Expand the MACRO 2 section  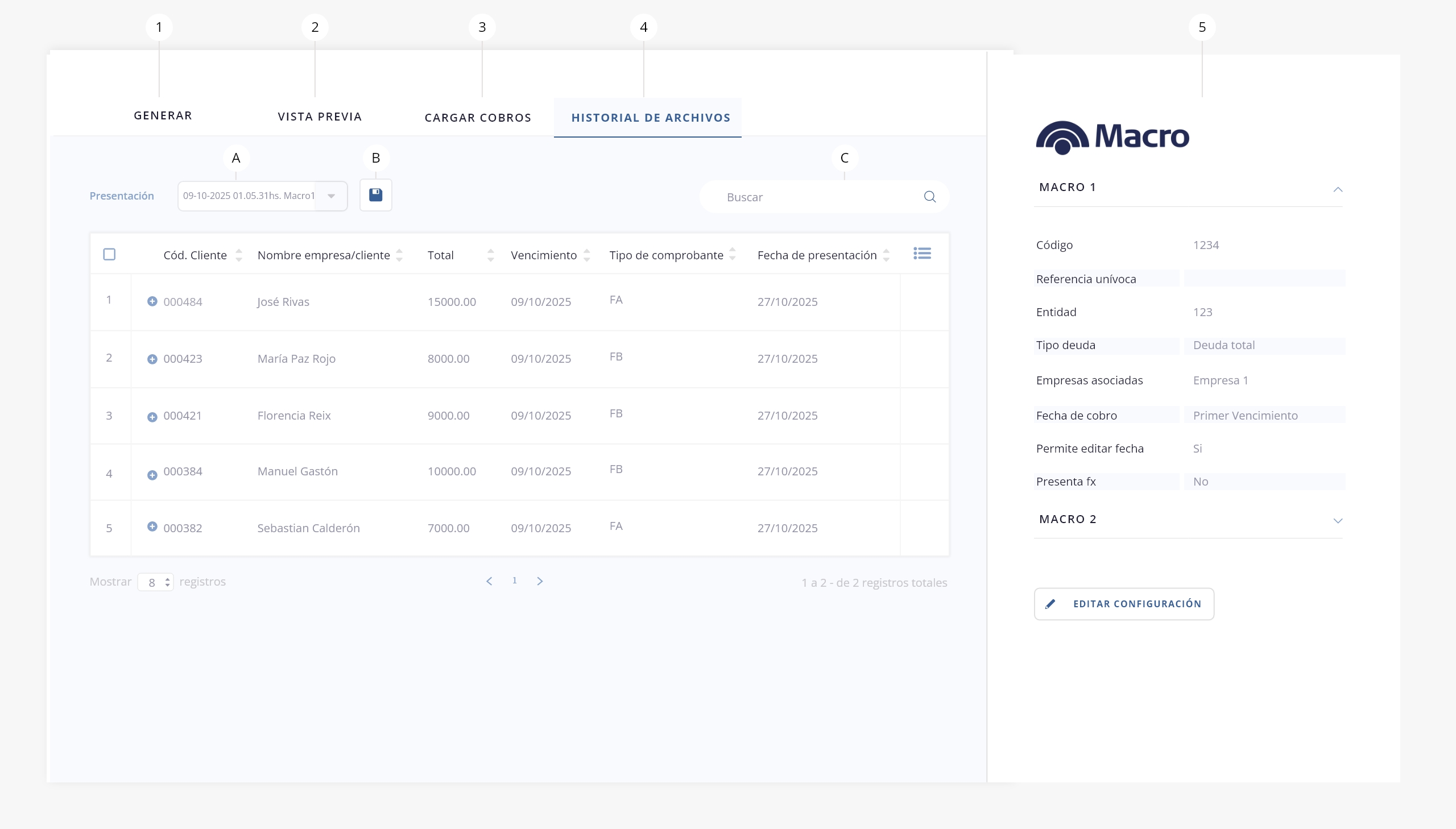pos(1338,520)
